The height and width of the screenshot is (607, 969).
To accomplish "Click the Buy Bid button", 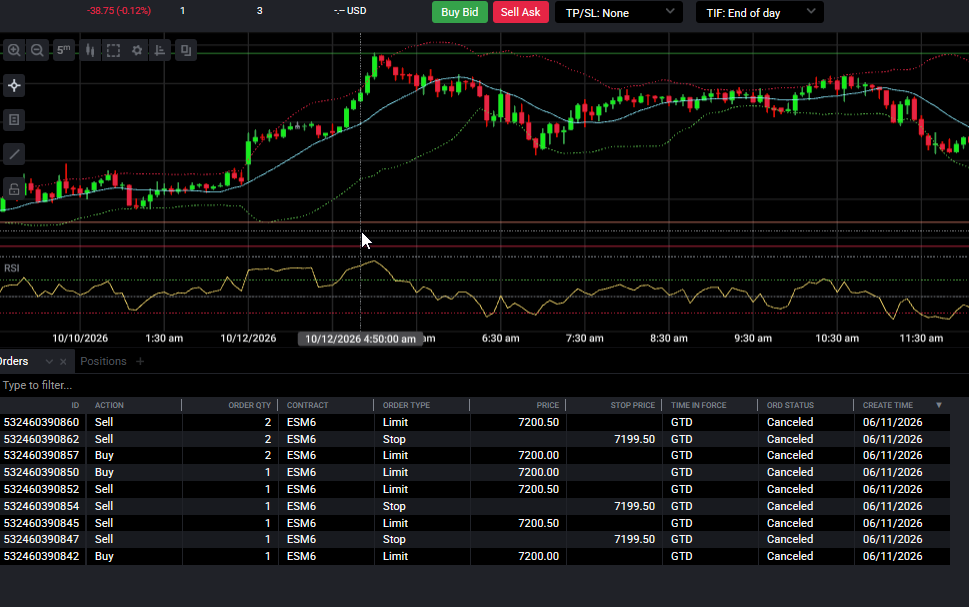I will pos(459,12).
